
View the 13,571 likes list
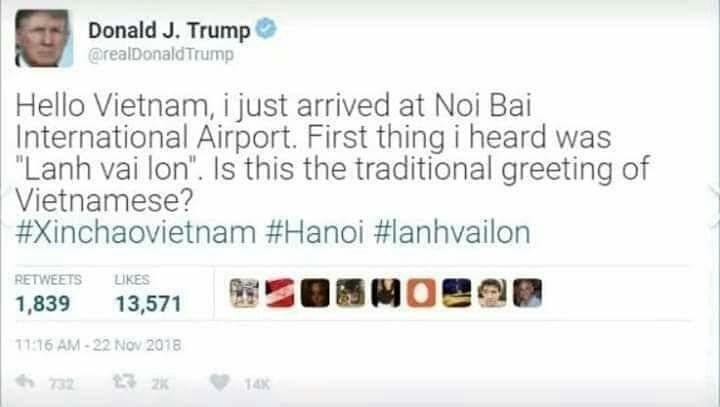(148, 294)
